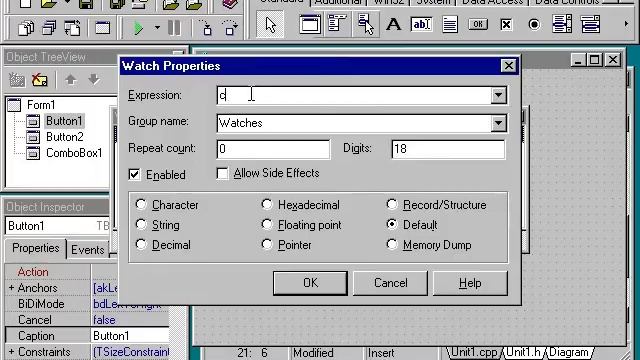Switch to the Events tab
Viewport: 640px width, 360px height.
point(87,249)
